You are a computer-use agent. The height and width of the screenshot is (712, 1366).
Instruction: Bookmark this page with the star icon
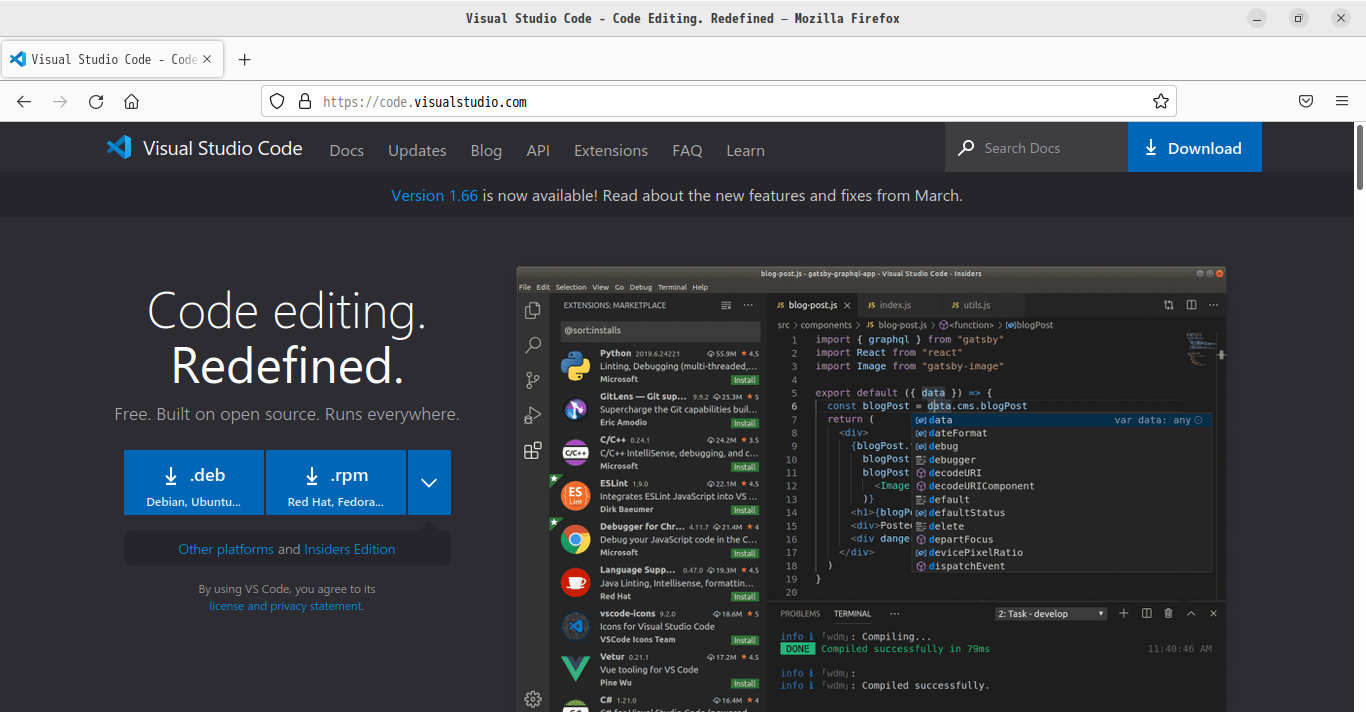point(1161,101)
